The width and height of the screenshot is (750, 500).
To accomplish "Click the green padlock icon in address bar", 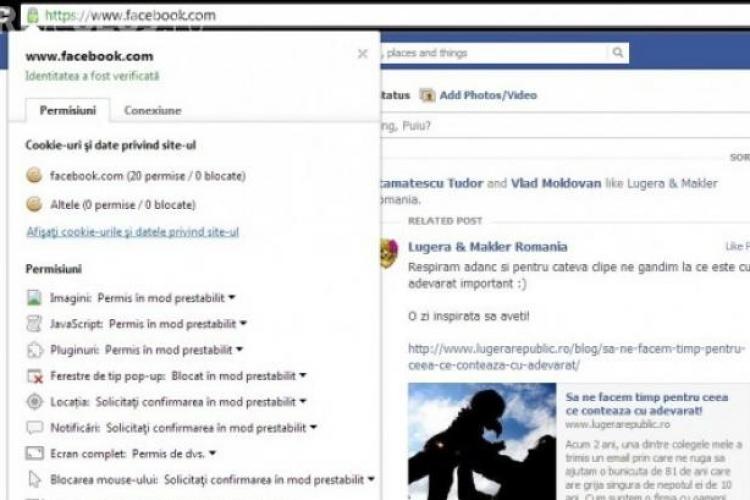I will click(33, 15).
